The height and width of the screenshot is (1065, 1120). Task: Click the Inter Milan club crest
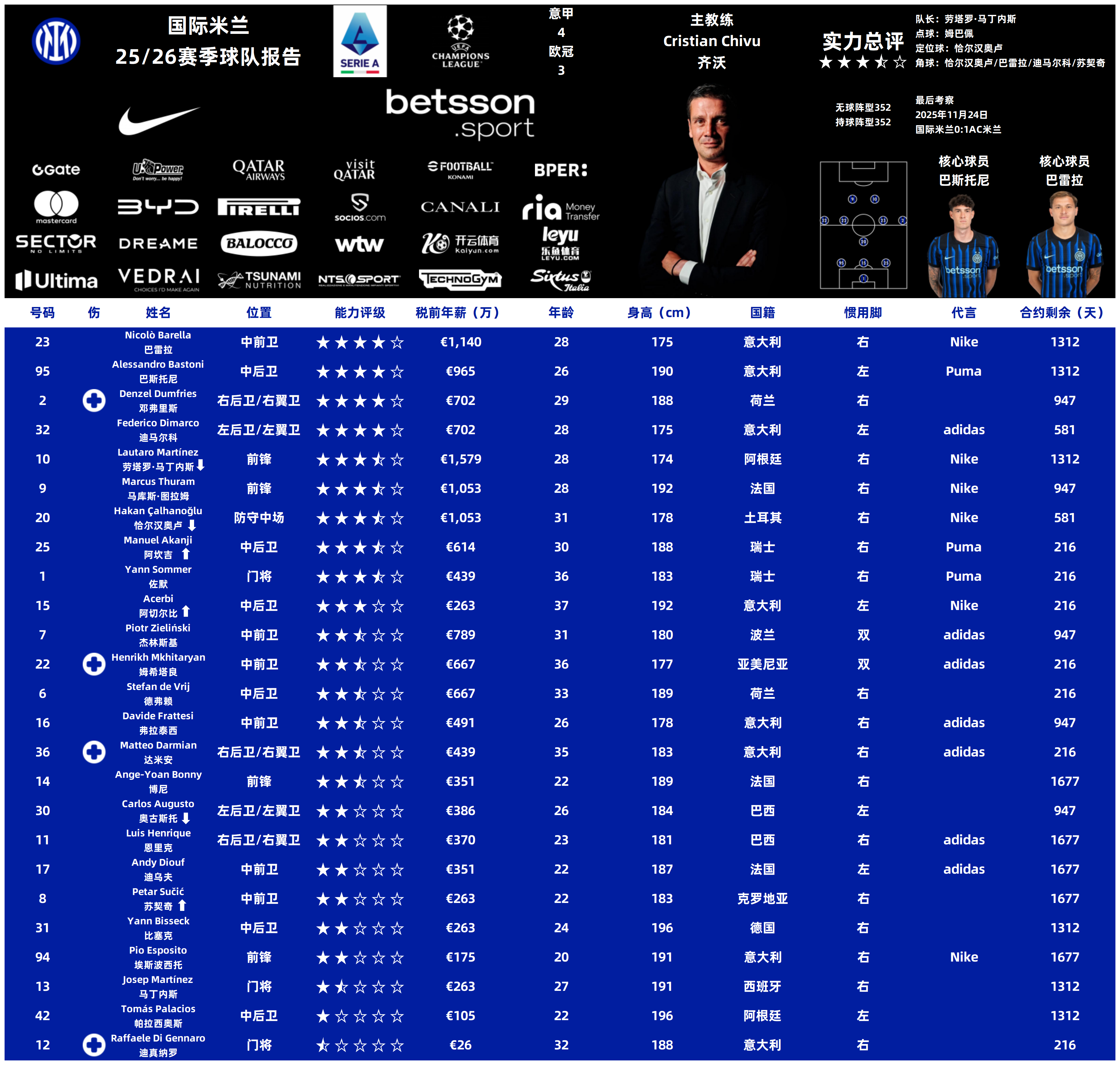click(x=56, y=41)
